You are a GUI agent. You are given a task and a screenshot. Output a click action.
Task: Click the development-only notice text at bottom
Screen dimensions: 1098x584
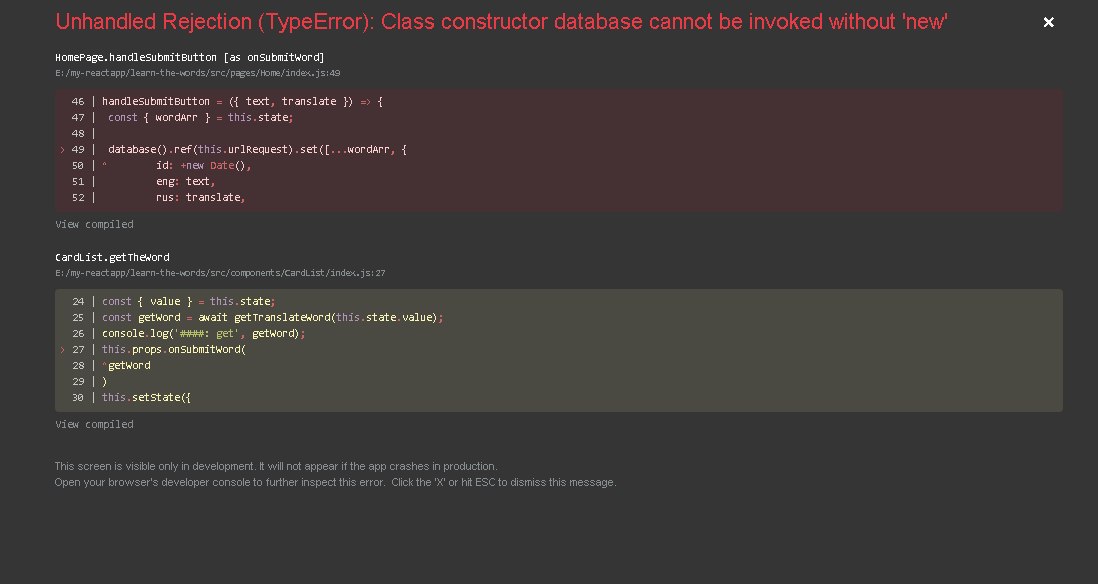(276, 466)
